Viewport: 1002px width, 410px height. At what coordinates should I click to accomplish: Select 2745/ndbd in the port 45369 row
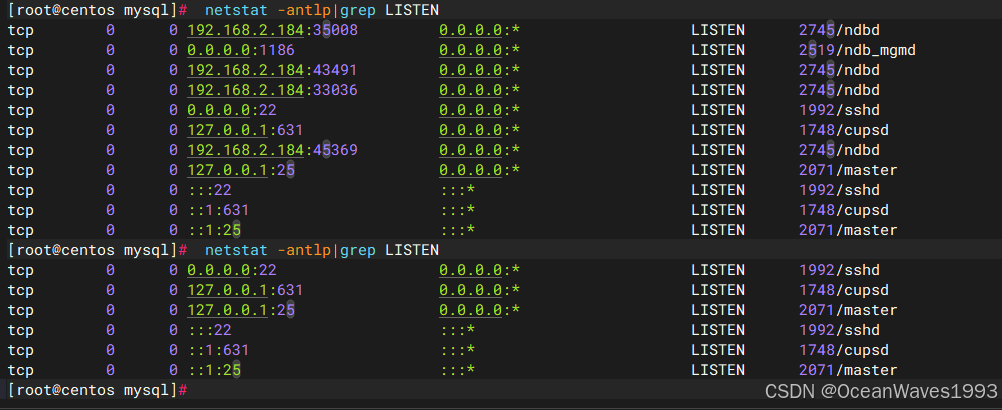(x=839, y=150)
